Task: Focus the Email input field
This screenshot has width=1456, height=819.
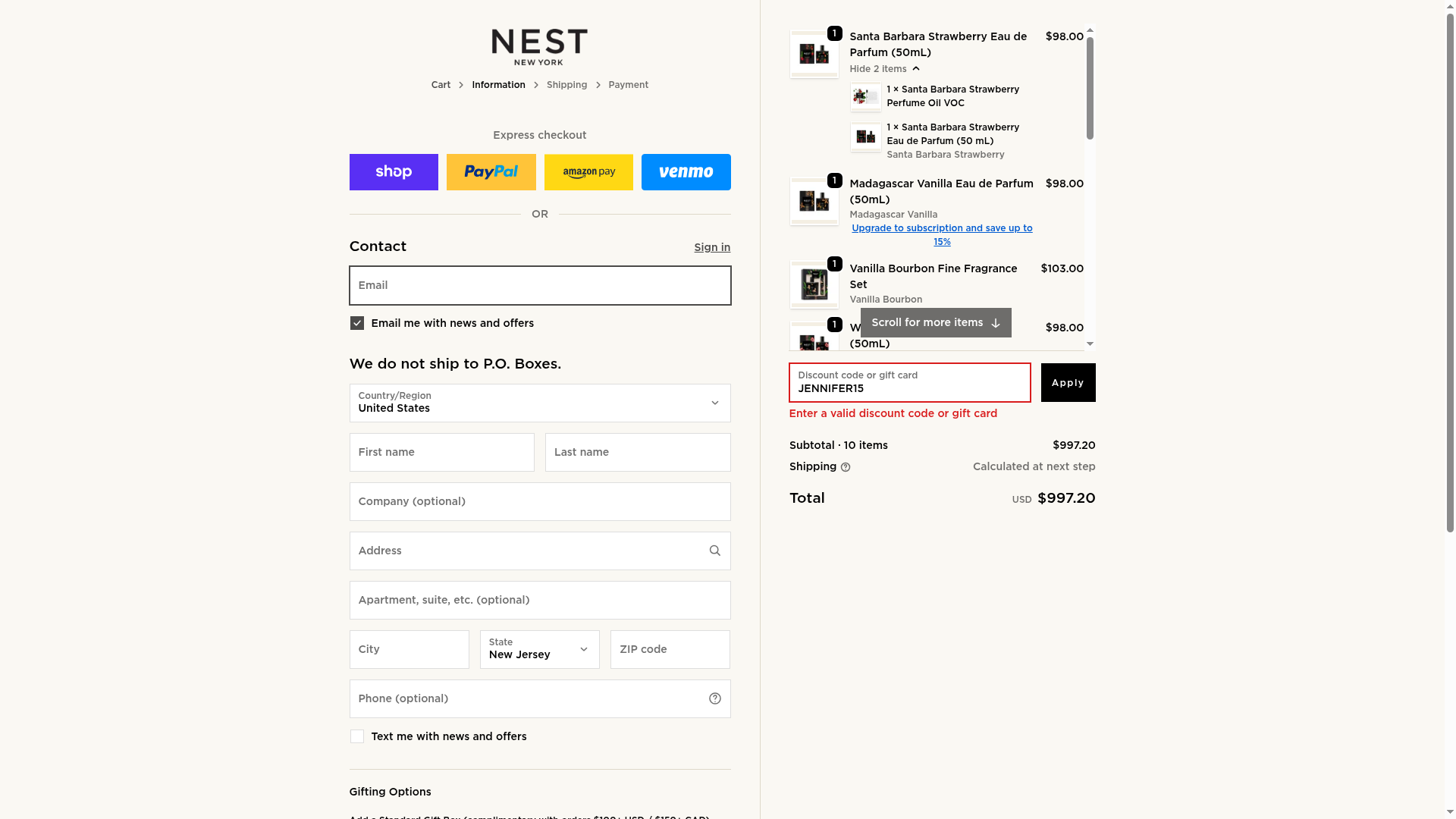Action: [540, 285]
